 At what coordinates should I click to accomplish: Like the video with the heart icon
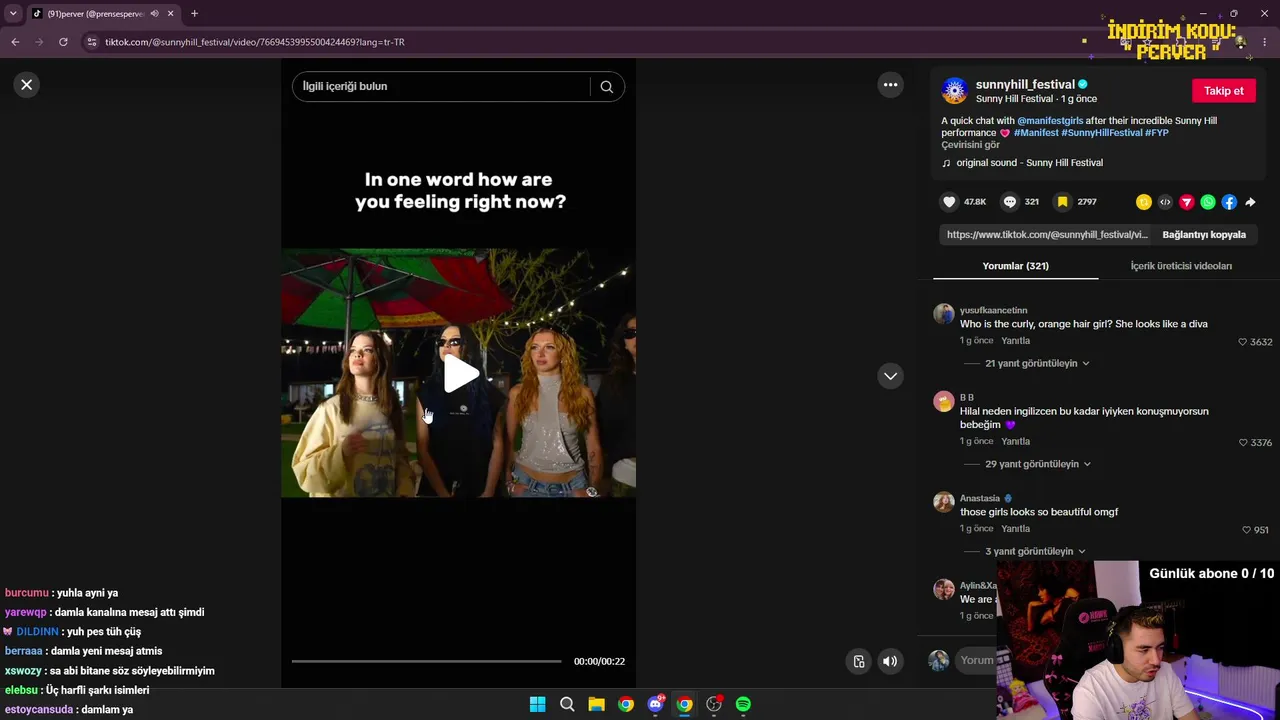(x=949, y=202)
